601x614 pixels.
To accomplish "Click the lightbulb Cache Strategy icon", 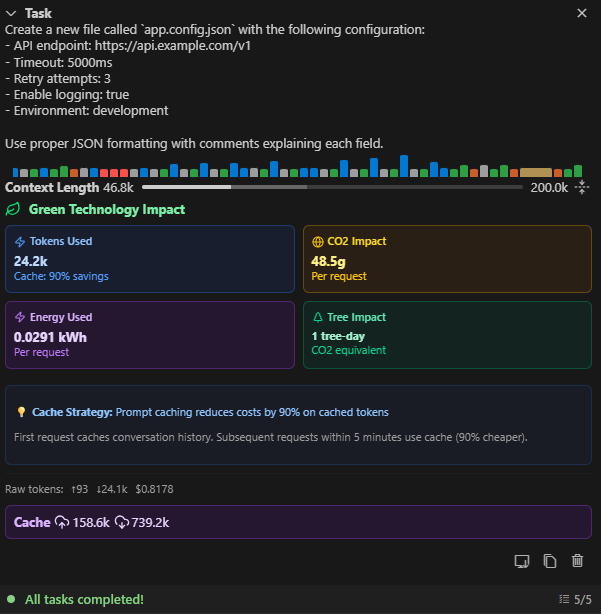I will point(21,412).
